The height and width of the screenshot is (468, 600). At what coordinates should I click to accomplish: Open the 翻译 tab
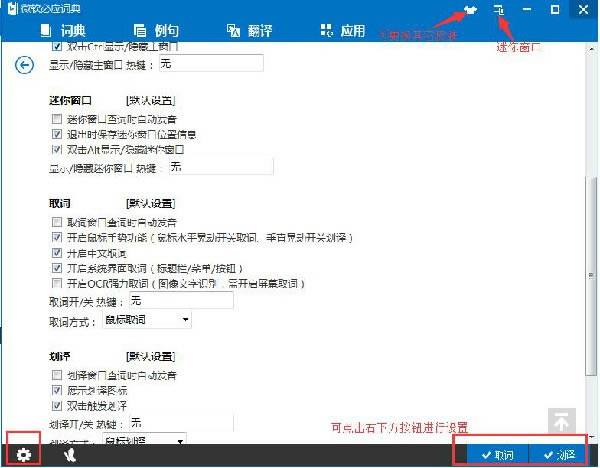point(249,31)
